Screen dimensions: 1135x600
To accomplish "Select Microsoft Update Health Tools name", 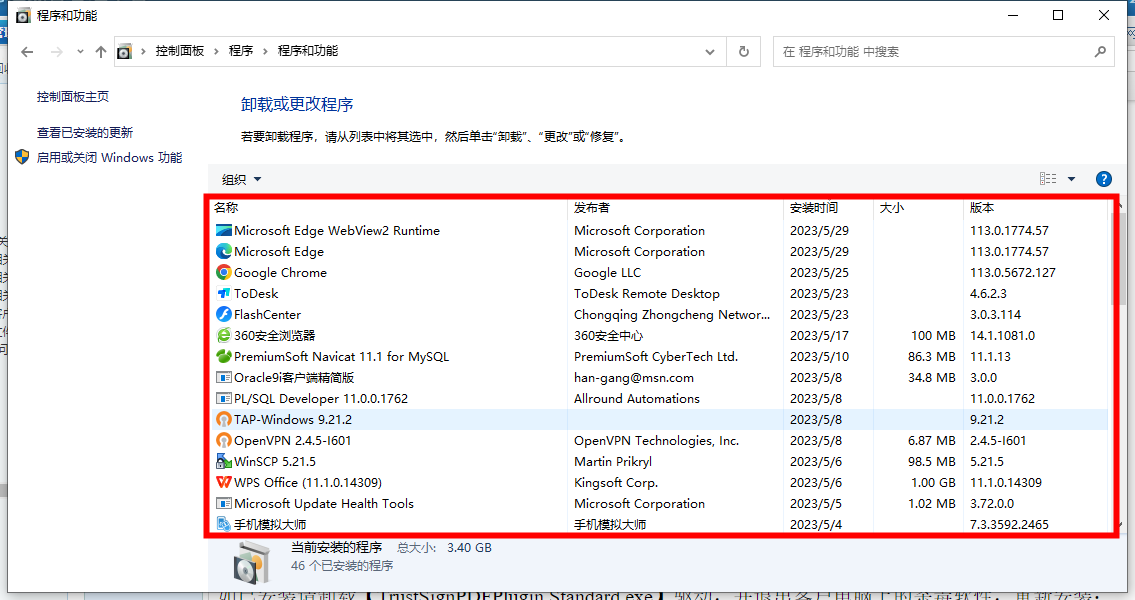I will [x=324, y=504].
